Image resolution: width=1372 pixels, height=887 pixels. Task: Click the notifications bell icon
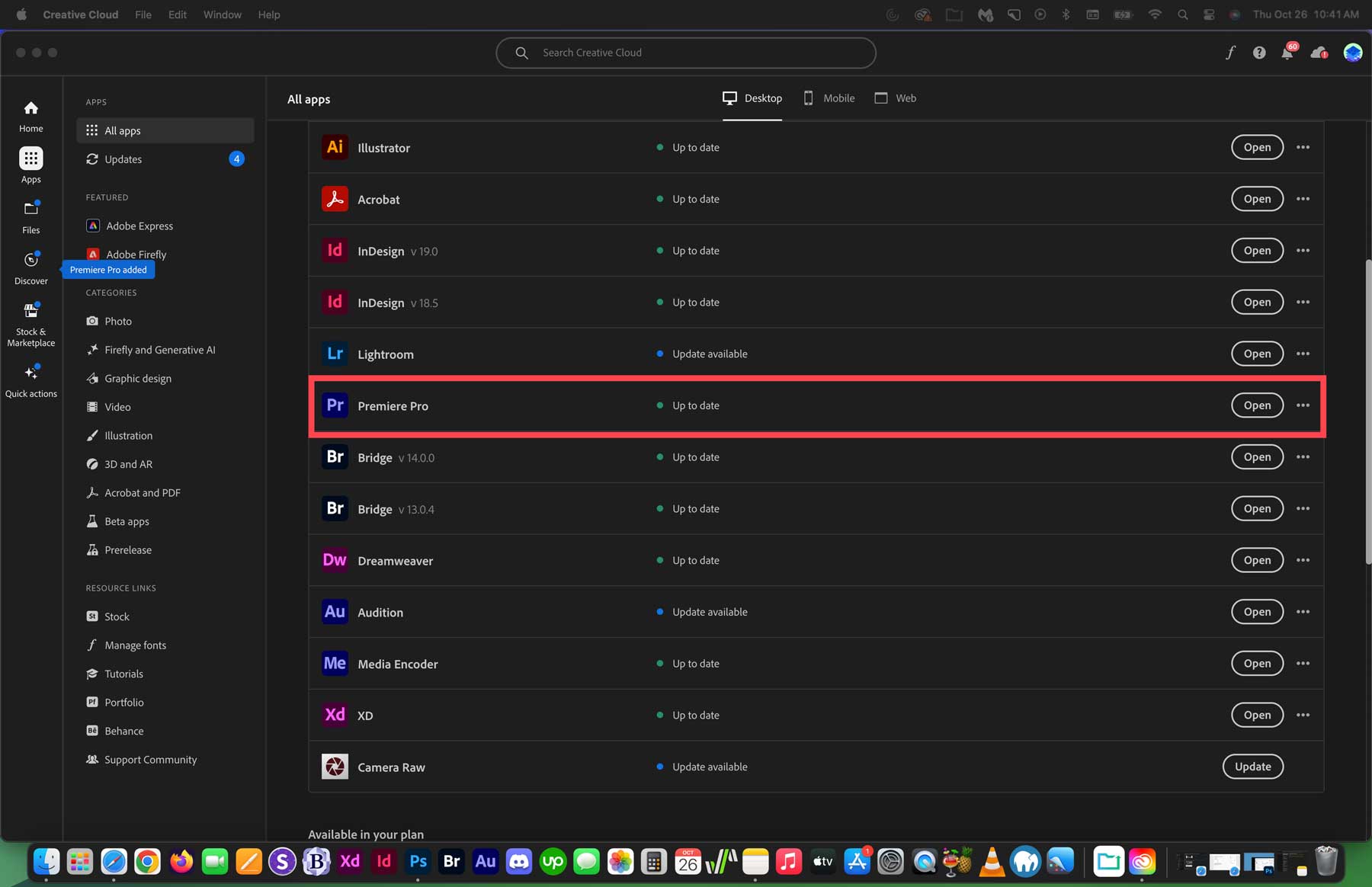point(1288,53)
